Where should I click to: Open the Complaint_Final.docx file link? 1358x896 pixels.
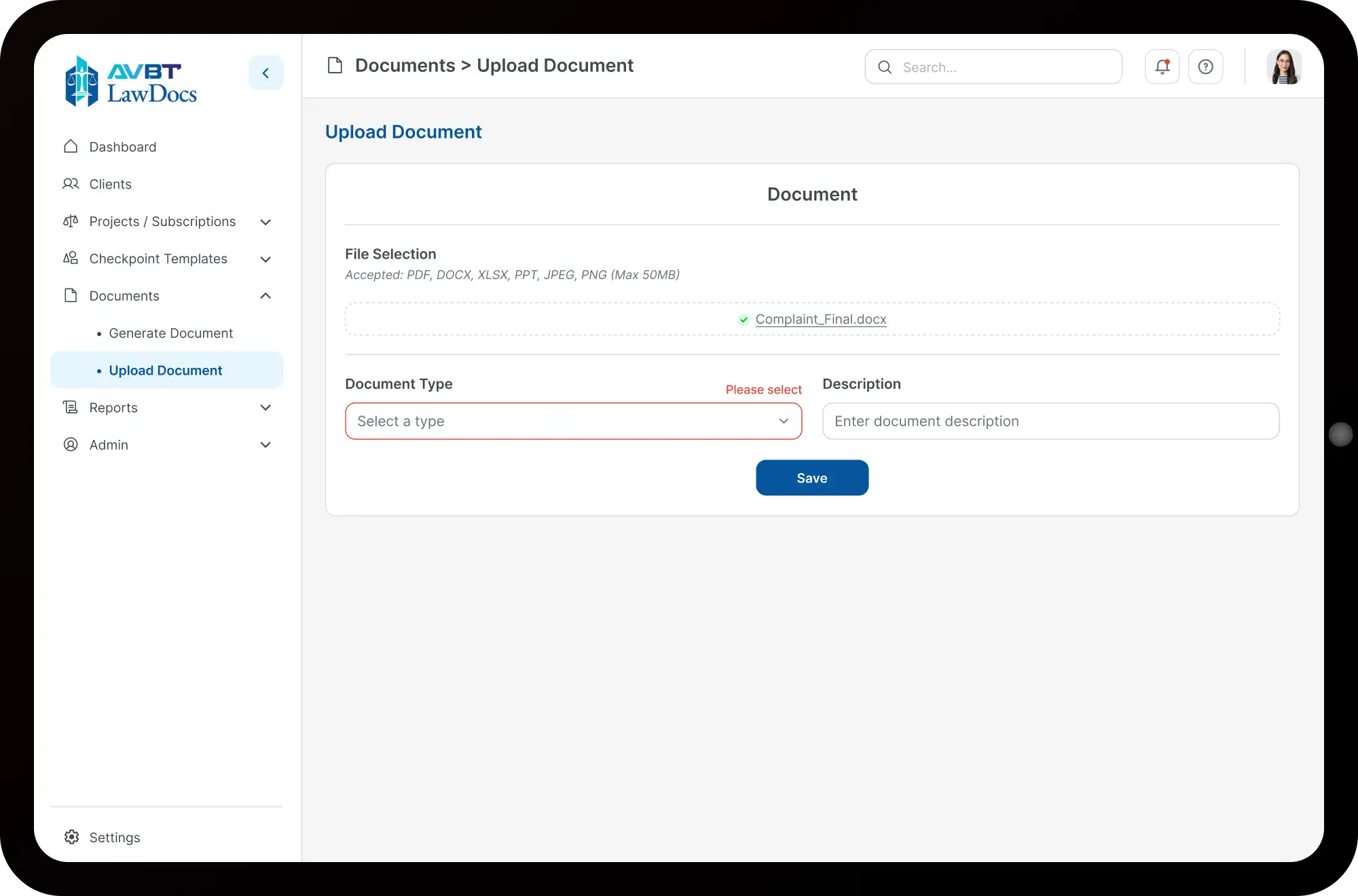821,319
